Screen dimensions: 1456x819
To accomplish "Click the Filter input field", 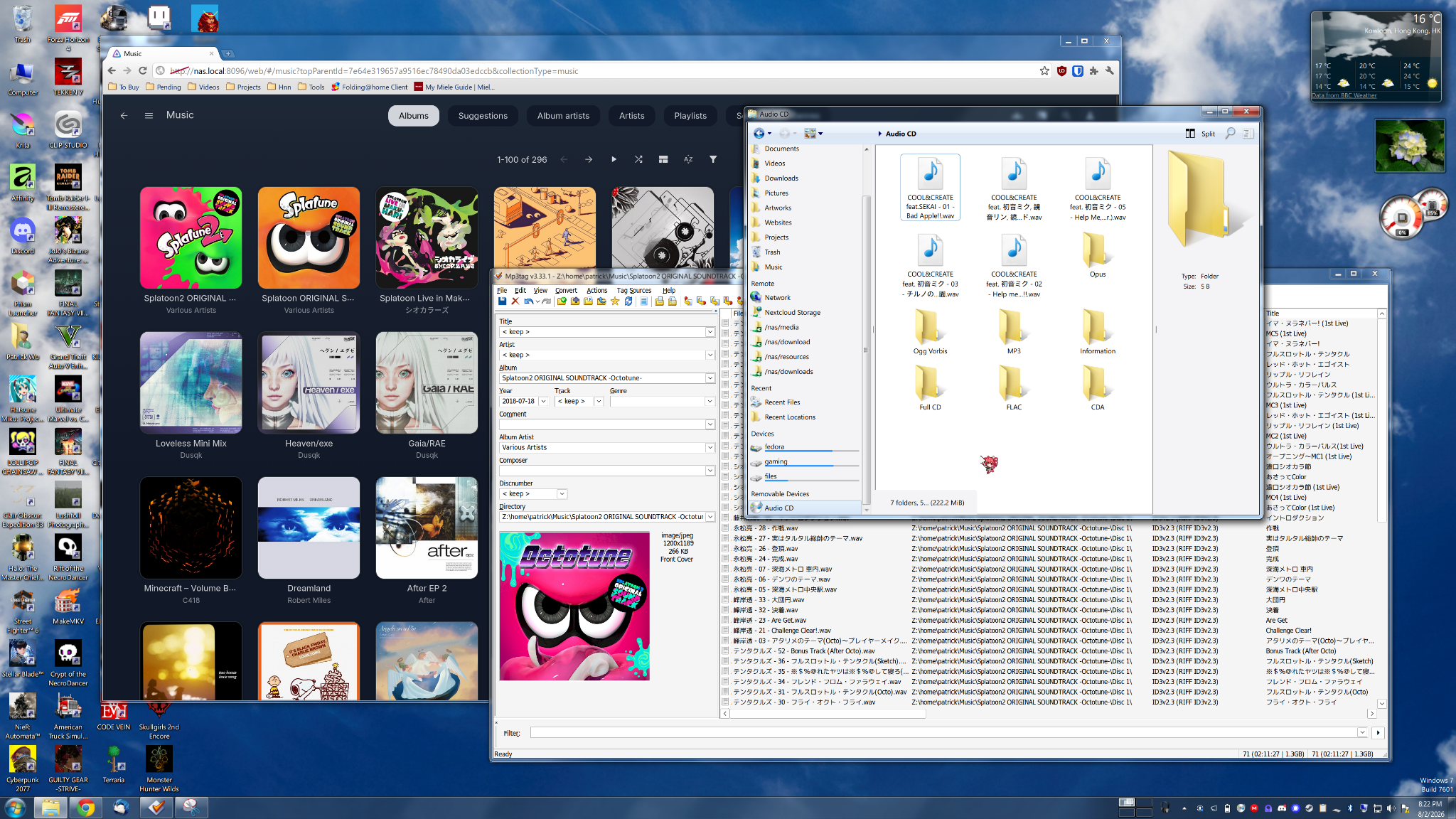I will 942,733.
